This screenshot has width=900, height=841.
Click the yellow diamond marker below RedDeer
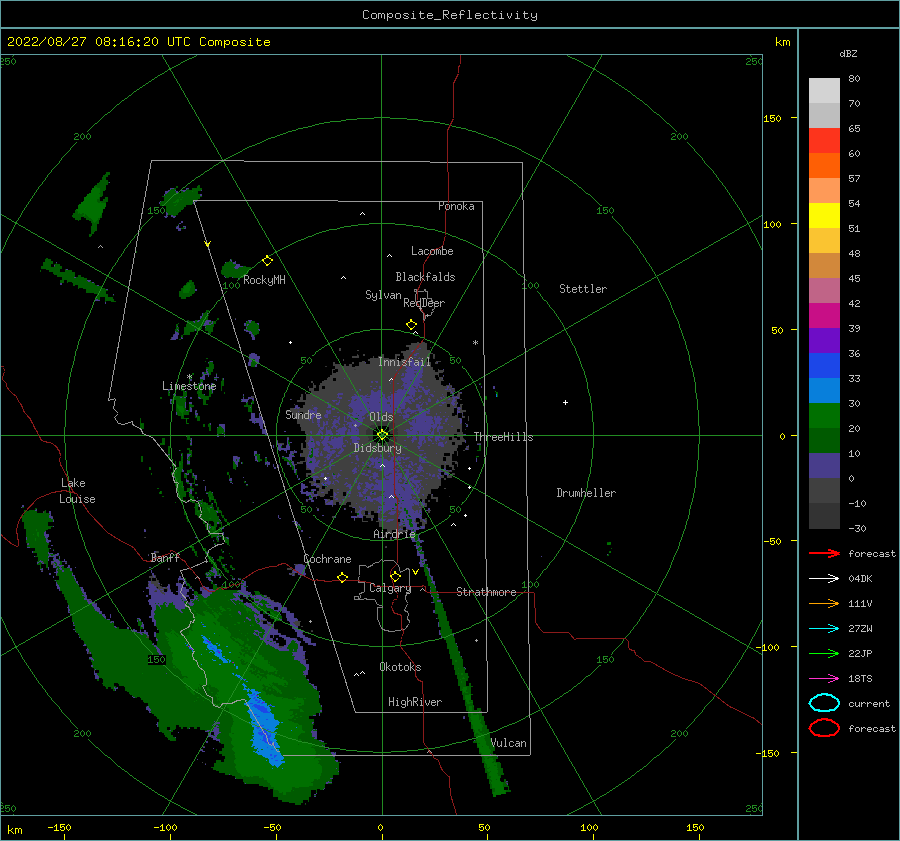pos(411,325)
